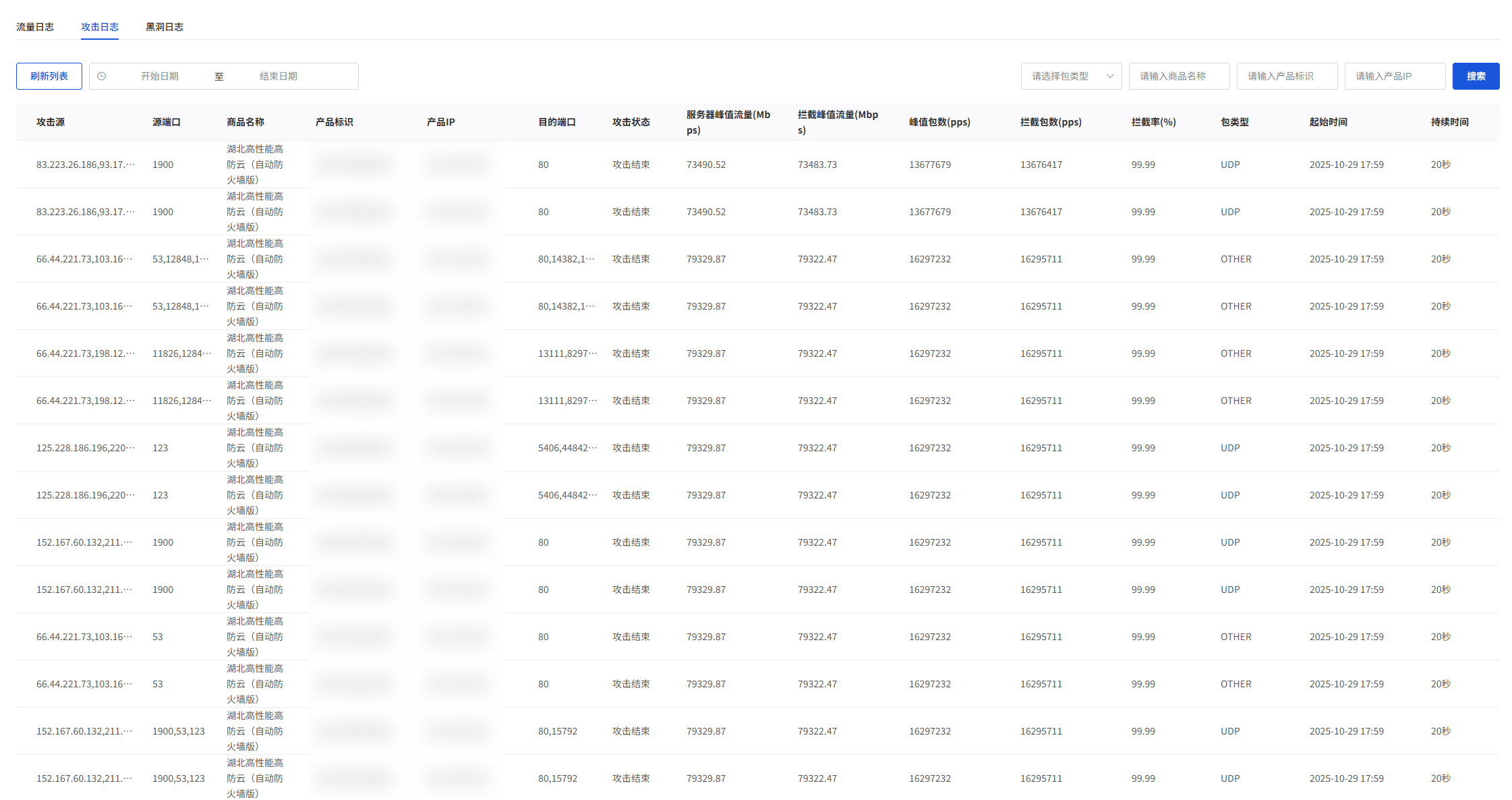The height and width of the screenshot is (800, 1512).
Task: Focus the 开始日期 date field
Action: (160, 76)
